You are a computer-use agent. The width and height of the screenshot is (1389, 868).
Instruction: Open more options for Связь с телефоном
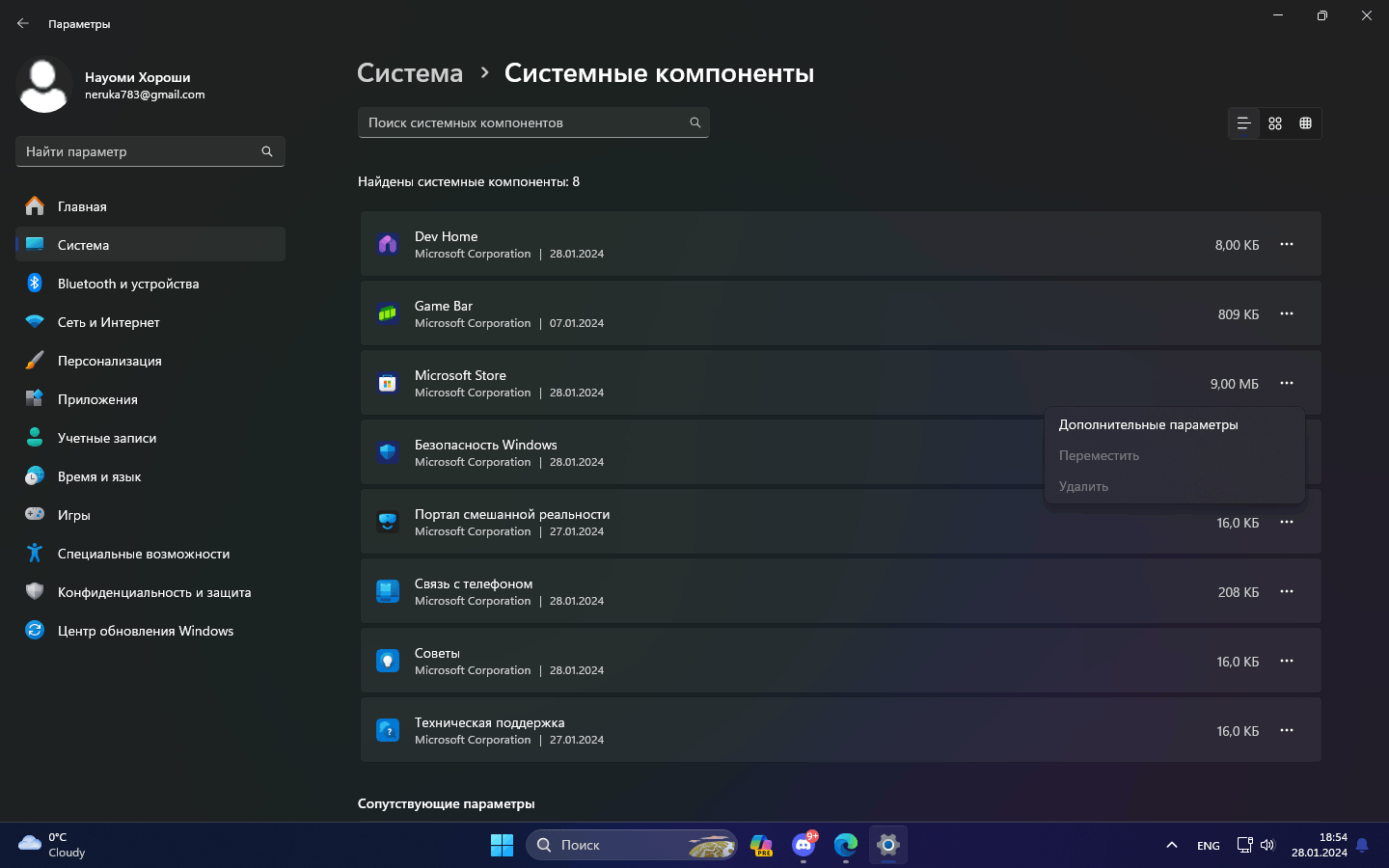click(x=1287, y=591)
